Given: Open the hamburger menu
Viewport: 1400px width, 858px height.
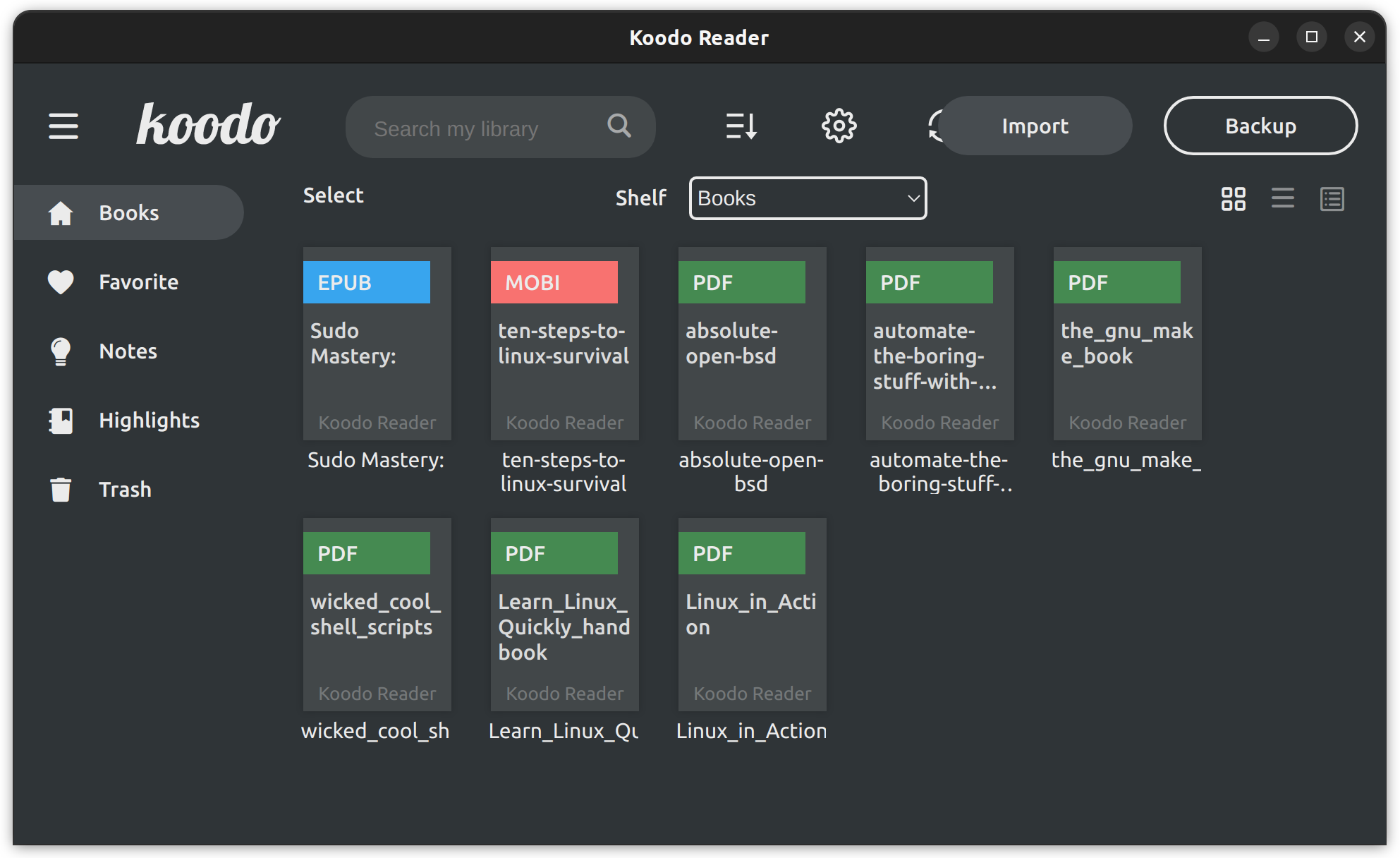Looking at the screenshot, I should pyautogui.click(x=63, y=126).
